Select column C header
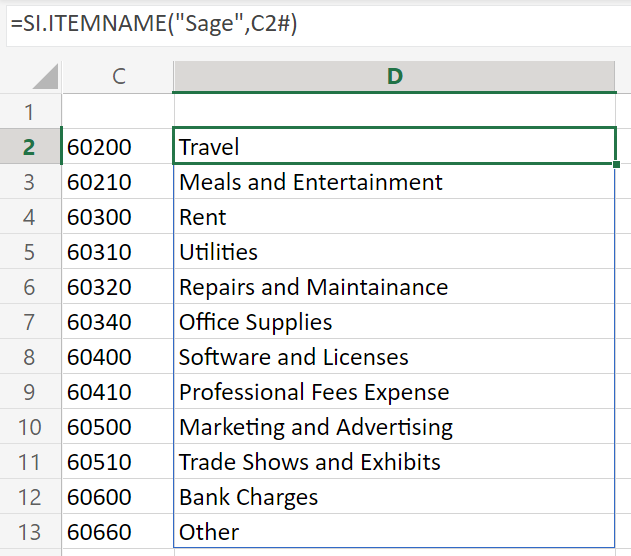 [x=118, y=76]
